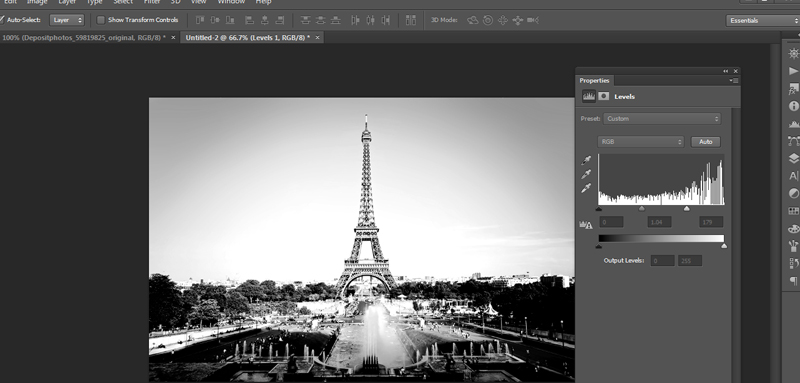Click the midtone input field 1.04
The image size is (800, 383).
tap(659, 222)
